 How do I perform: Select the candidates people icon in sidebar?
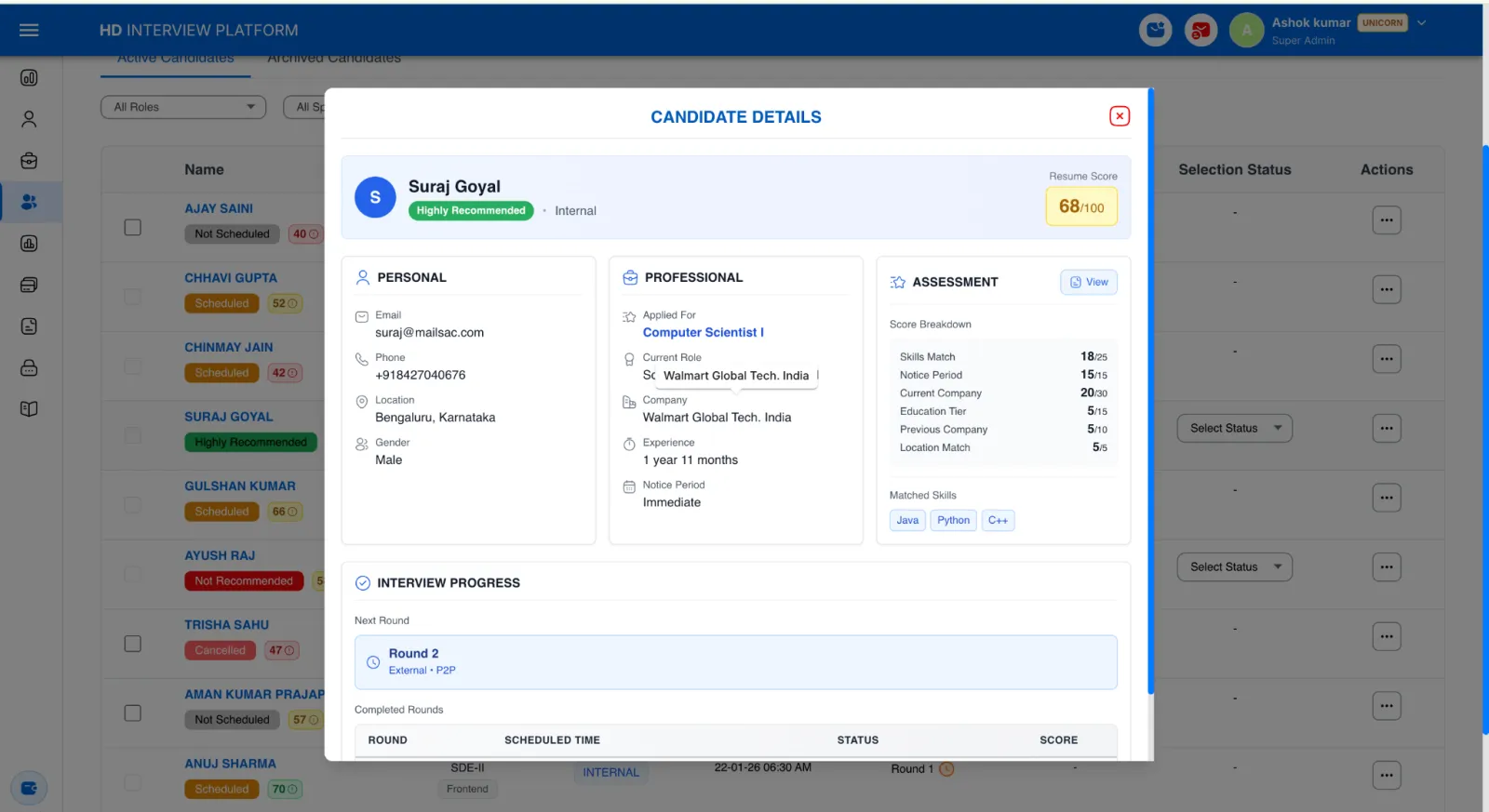pyautogui.click(x=29, y=202)
